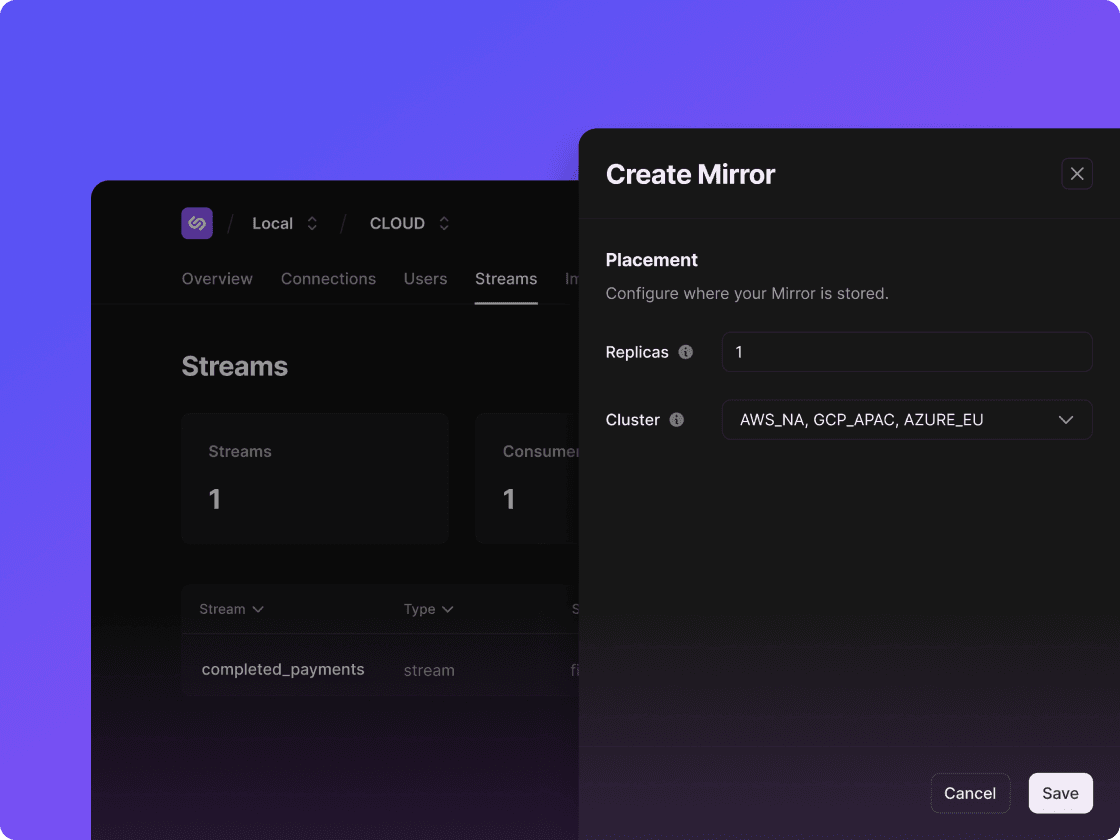The image size is (1120, 840).
Task: Focus the Replicas input field
Action: [x=907, y=352]
